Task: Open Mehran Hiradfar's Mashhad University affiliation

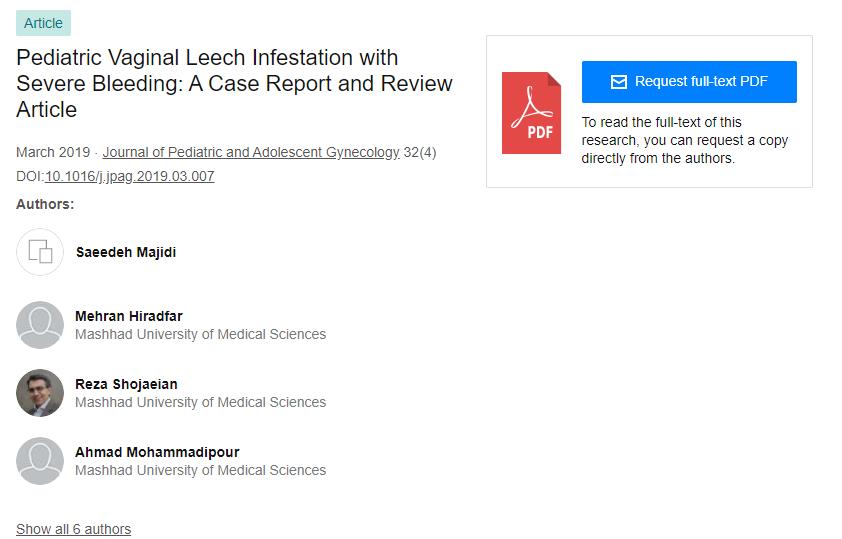Action: (200, 334)
